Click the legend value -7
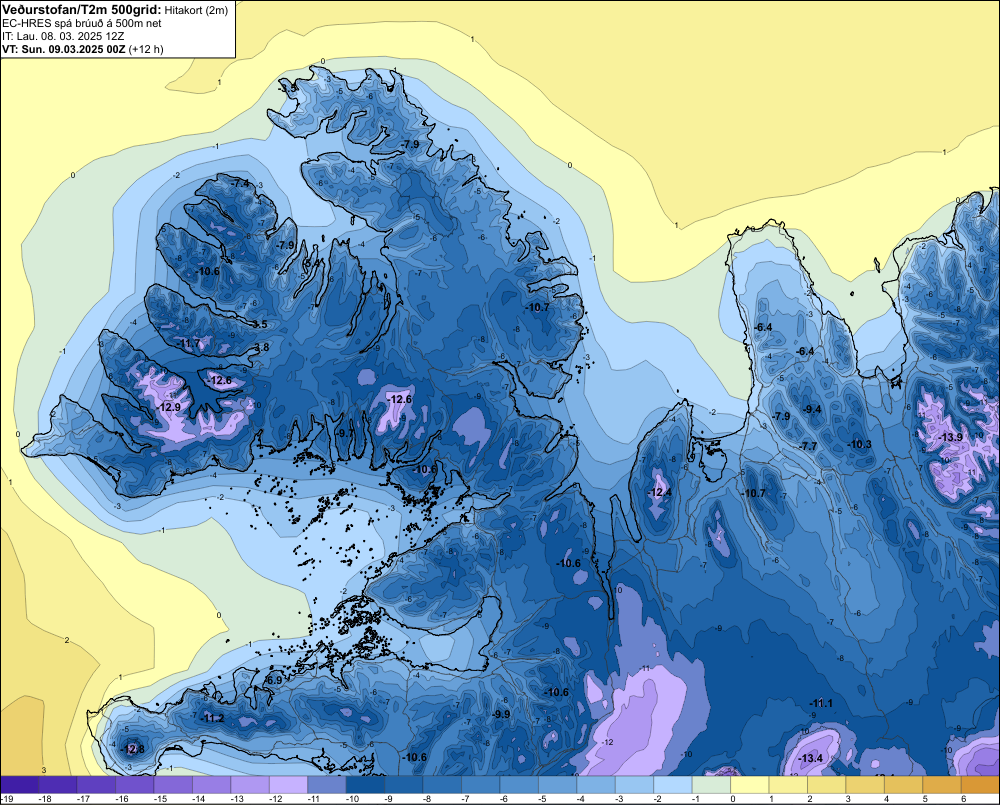The height and width of the screenshot is (805, 1000). (x=466, y=799)
